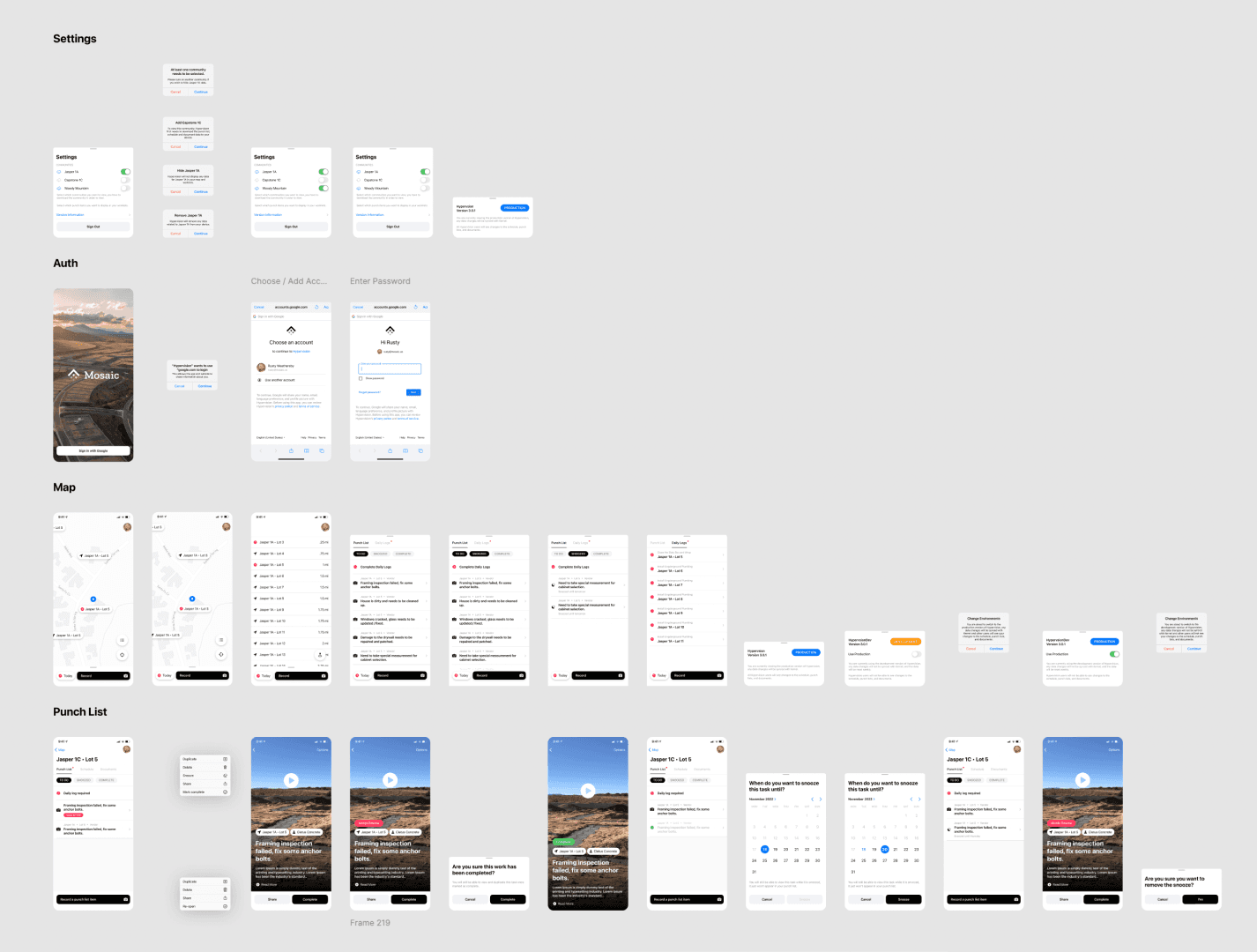This screenshot has width=1257, height=952.
Task: Play the video in the punch item frame with the green status tag
Action: click(588, 791)
